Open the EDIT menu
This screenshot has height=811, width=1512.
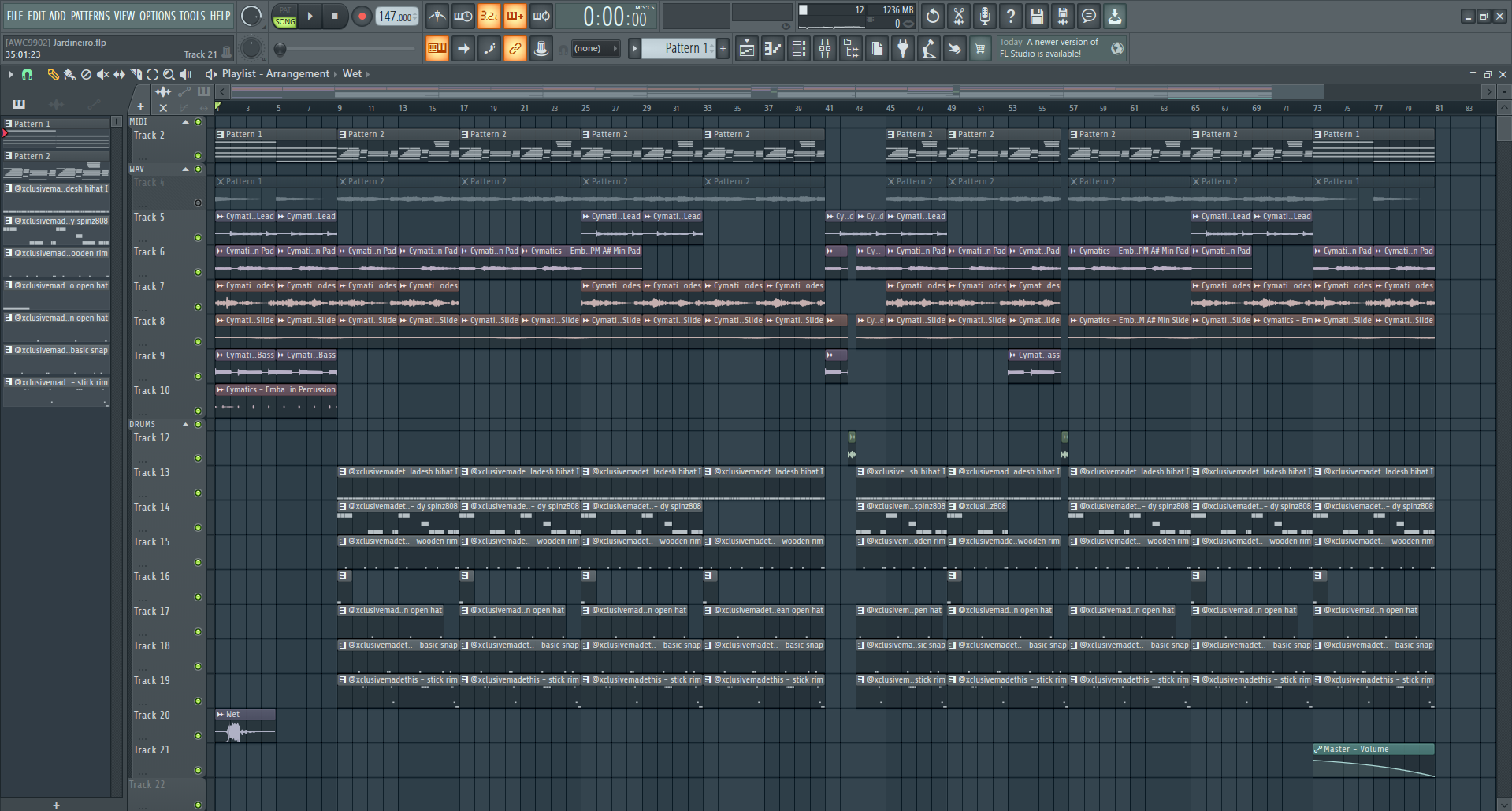coord(36,16)
